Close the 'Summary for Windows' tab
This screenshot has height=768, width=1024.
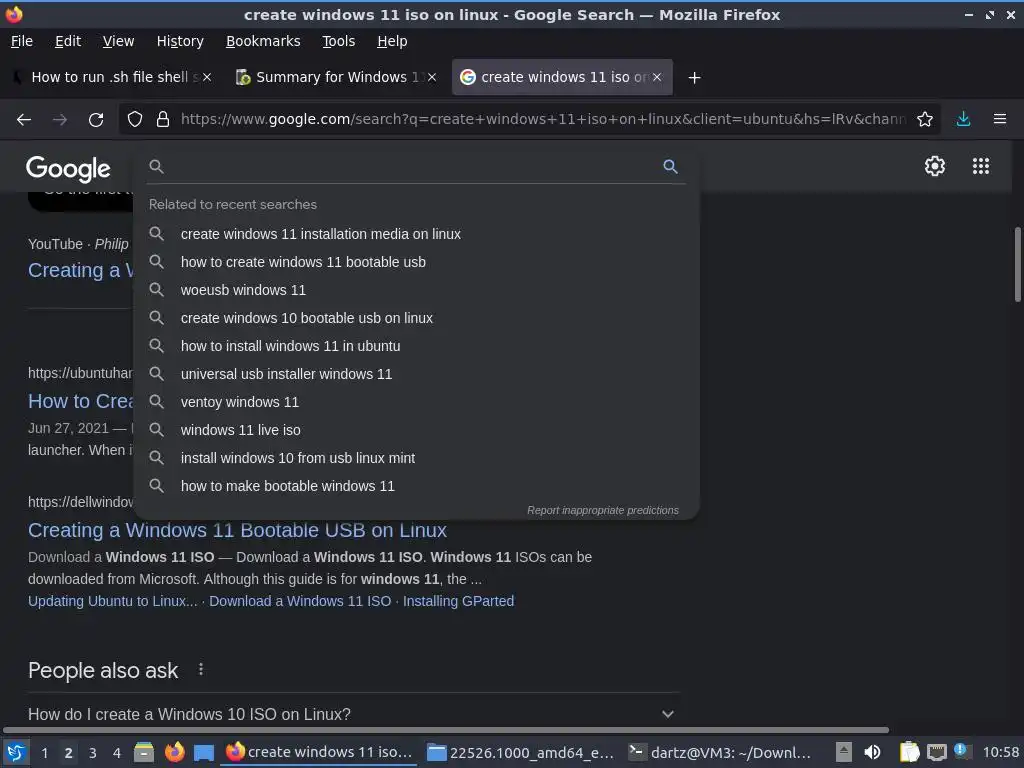(432, 77)
